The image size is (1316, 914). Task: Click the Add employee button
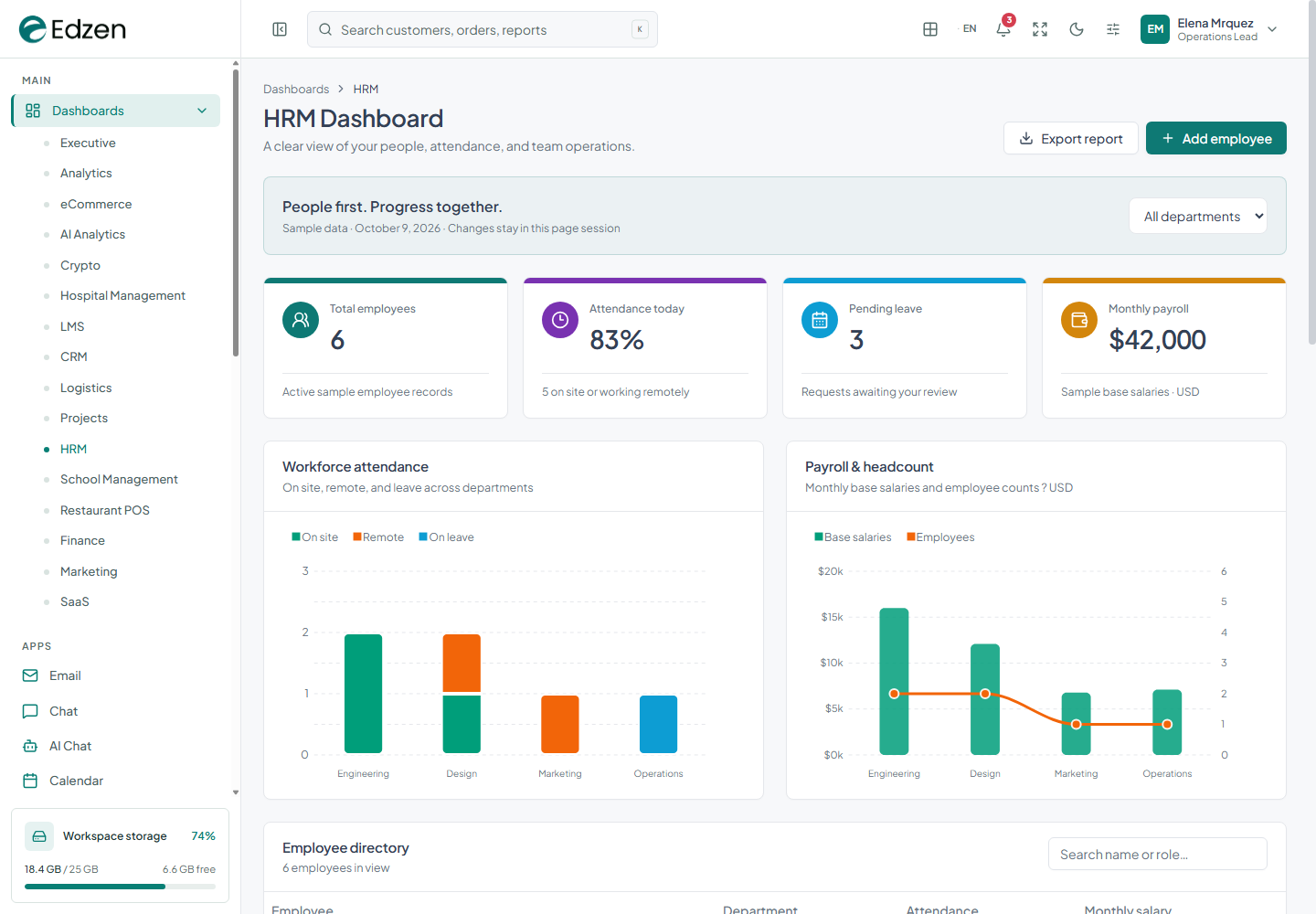(x=1216, y=138)
